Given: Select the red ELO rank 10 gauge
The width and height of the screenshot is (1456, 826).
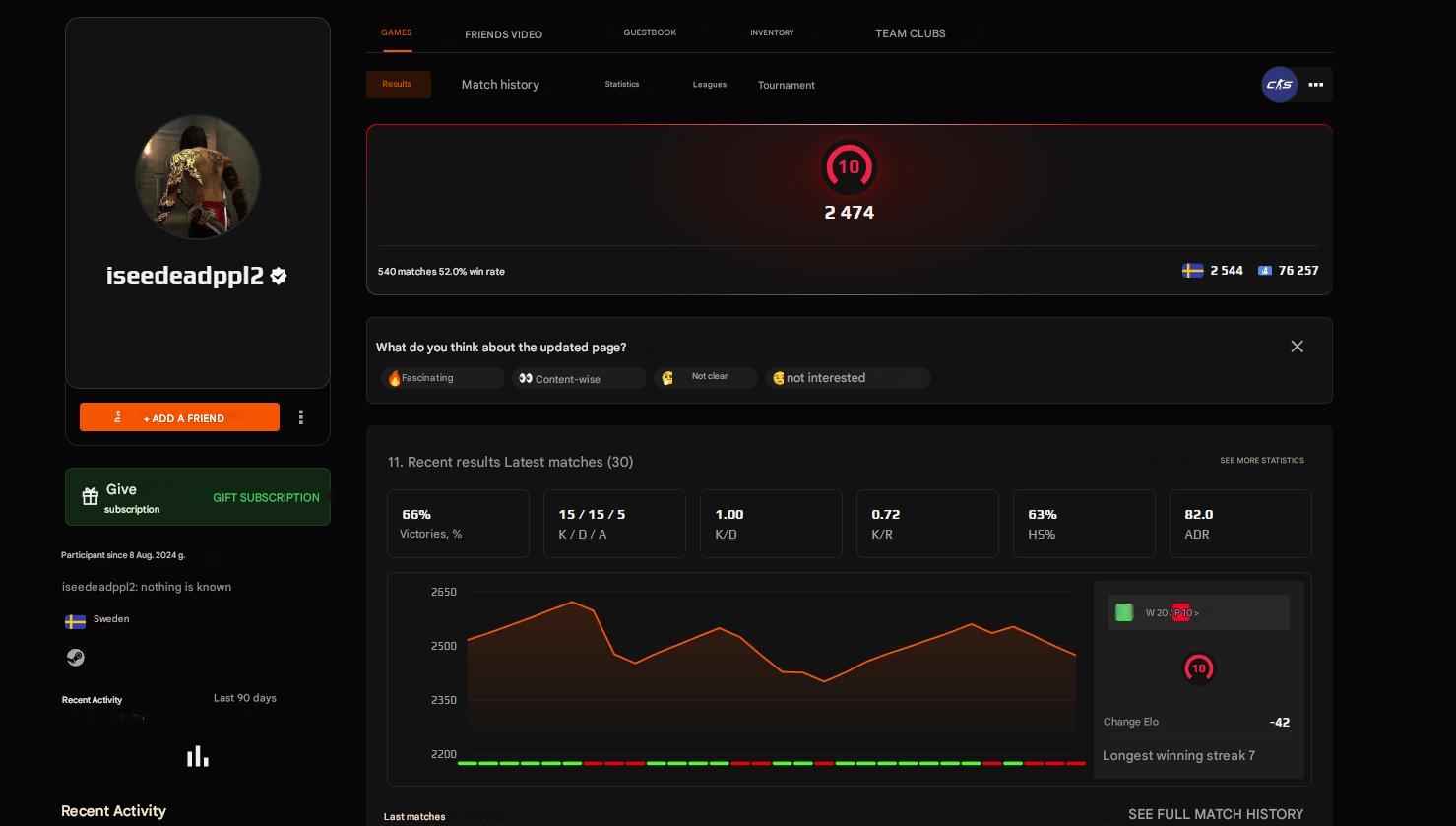Looking at the screenshot, I should [849, 167].
